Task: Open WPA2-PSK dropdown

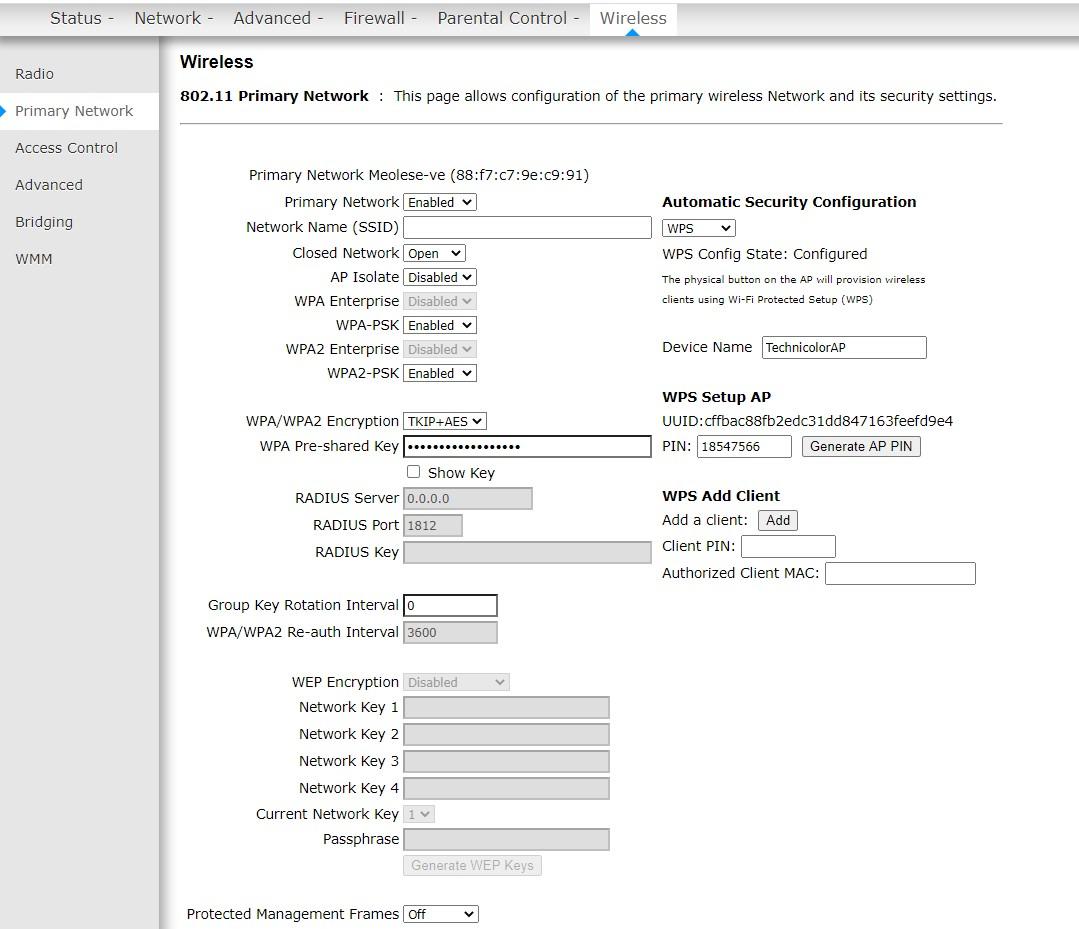Action: pyautogui.click(x=440, y=374)
